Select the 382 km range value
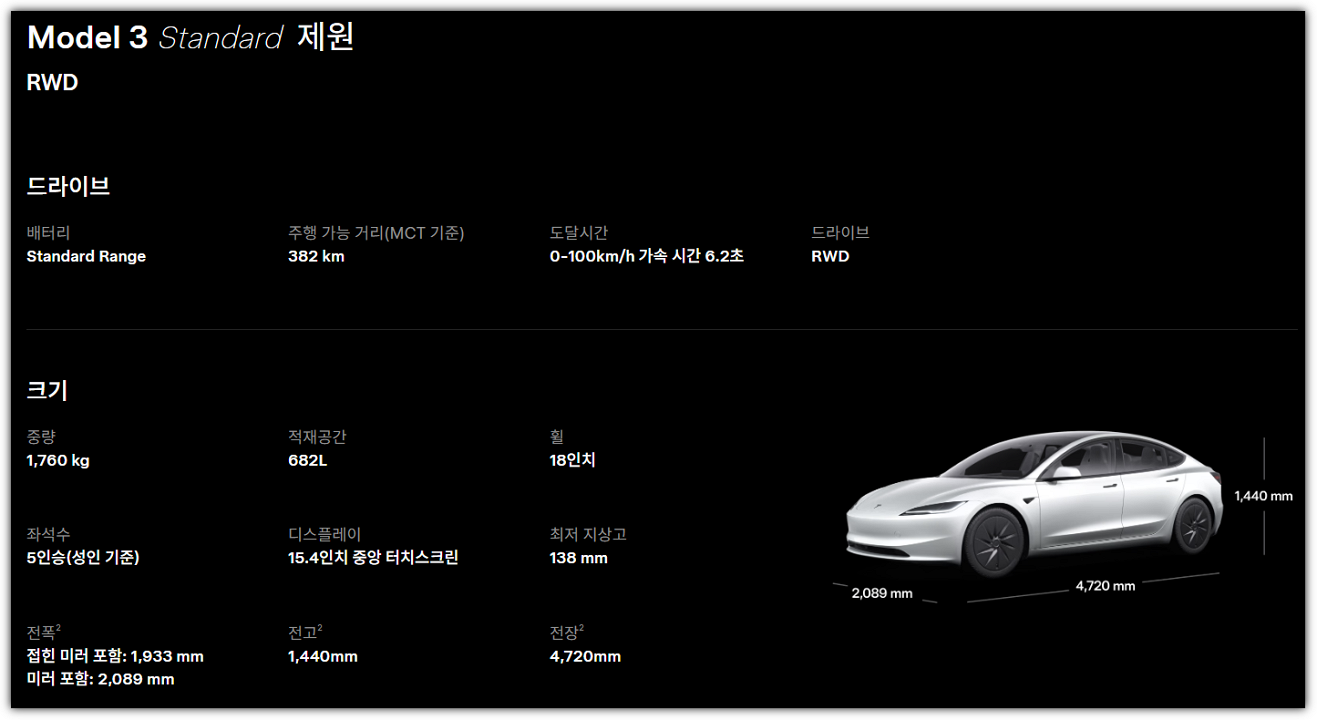Image resolution: width=1317 pixels, height=720 pixels. pos(312,256)
